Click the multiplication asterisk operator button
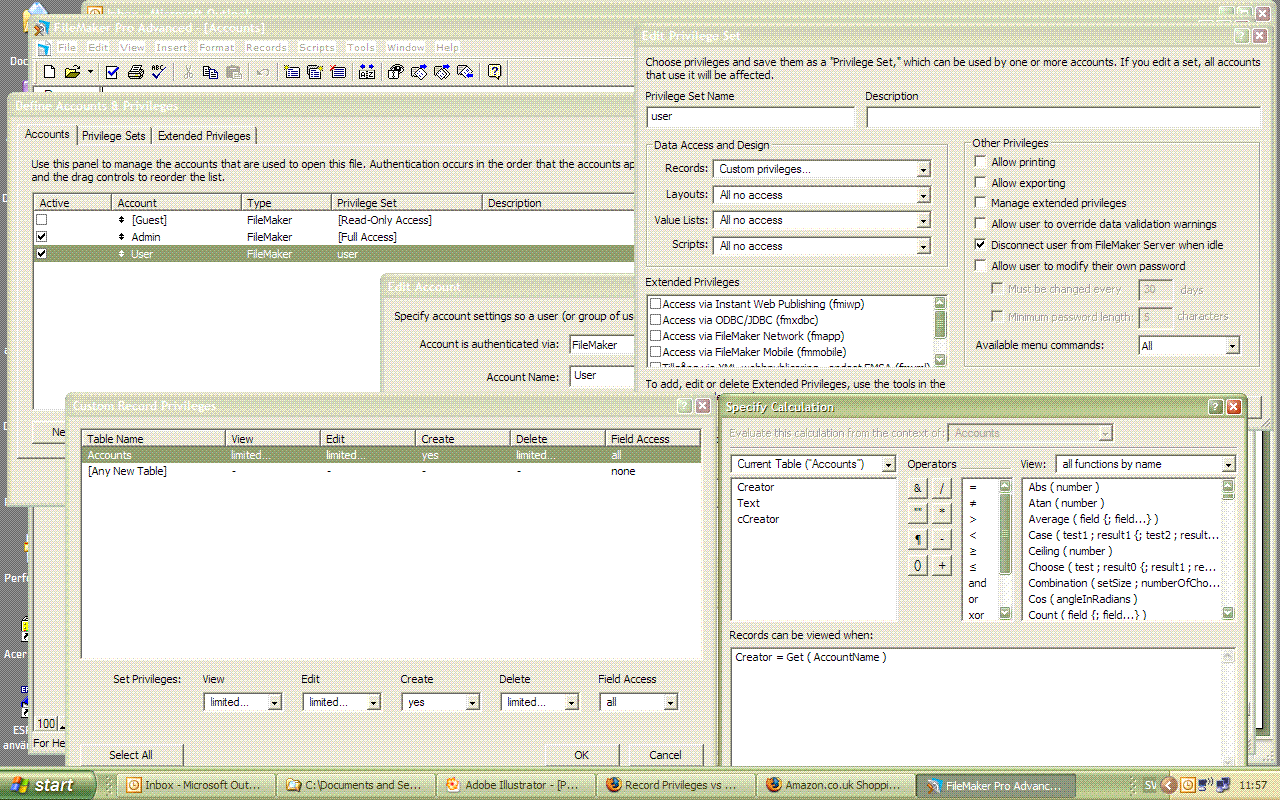This screenshot has width=1280, height=800. pyautogui.click(x=942, y=513)
